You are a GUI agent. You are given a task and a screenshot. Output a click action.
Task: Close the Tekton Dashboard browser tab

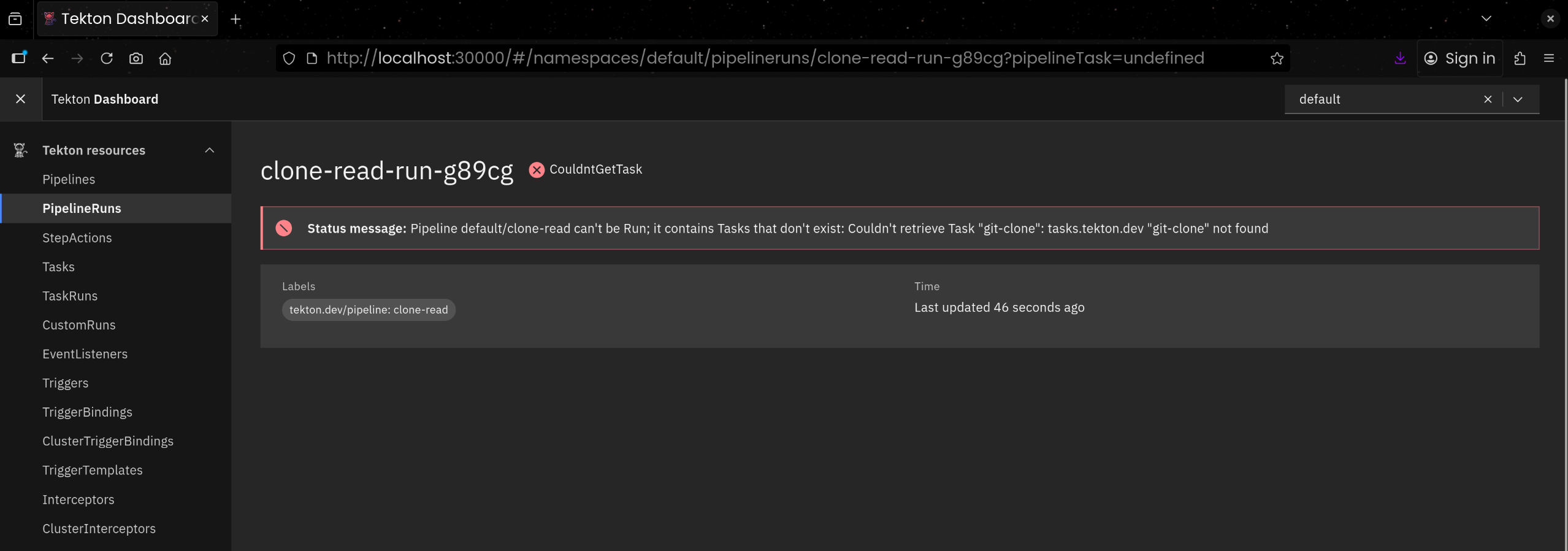click(205, 18)
